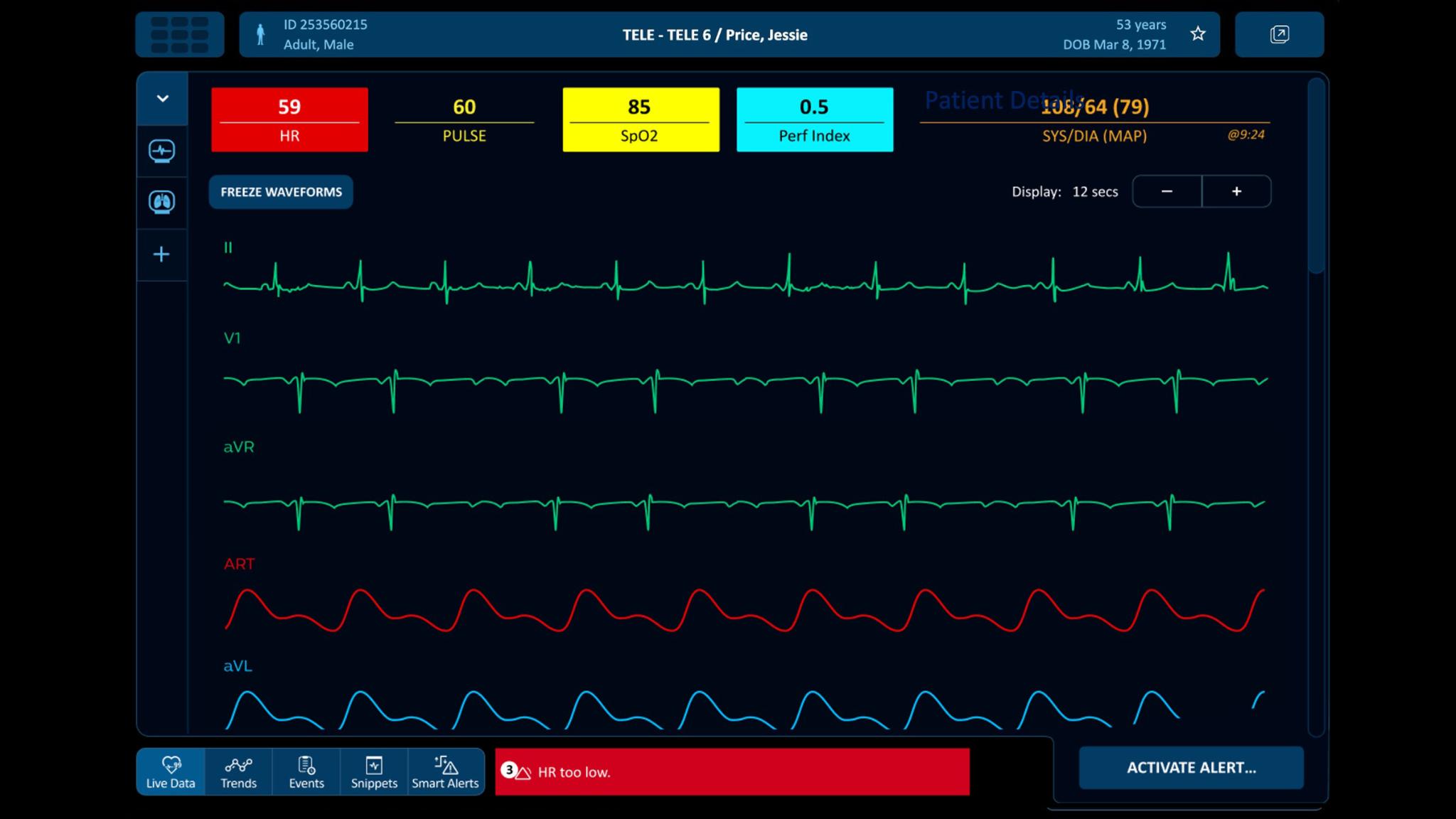Select the ECG monitor sidebar icon
The width and height of the screenshot is (1456, 819).
(162, 151)
